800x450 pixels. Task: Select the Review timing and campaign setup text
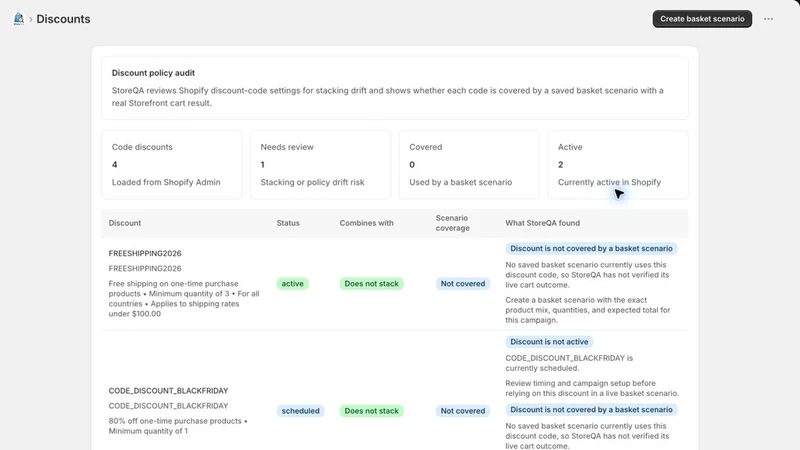[592, 388]
